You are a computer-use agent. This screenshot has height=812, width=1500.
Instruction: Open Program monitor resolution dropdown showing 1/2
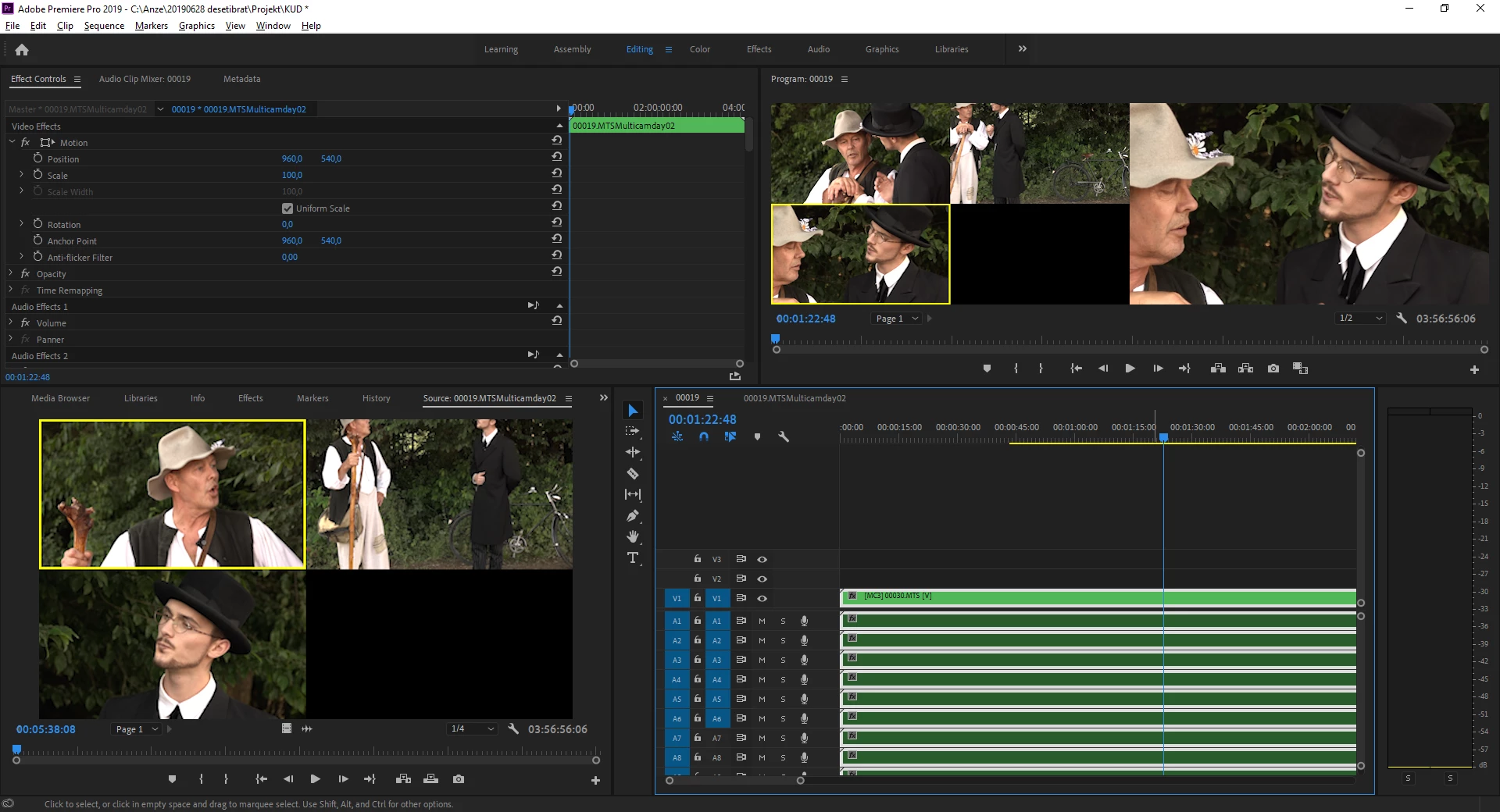tap(1360, 319)
